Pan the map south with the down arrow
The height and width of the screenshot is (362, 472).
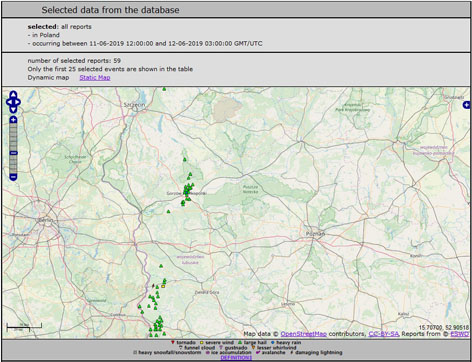pyautogui.click(x=13, y=109)
